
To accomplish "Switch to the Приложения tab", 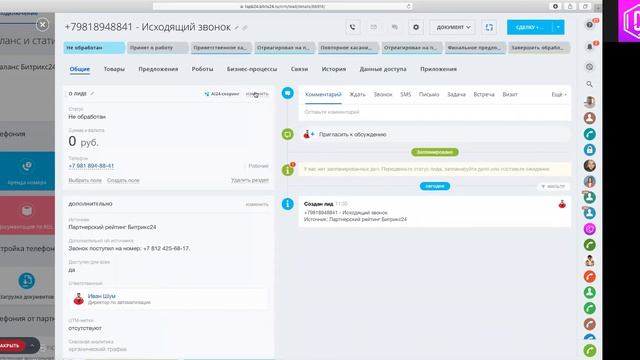I will (x=438, y=69).
